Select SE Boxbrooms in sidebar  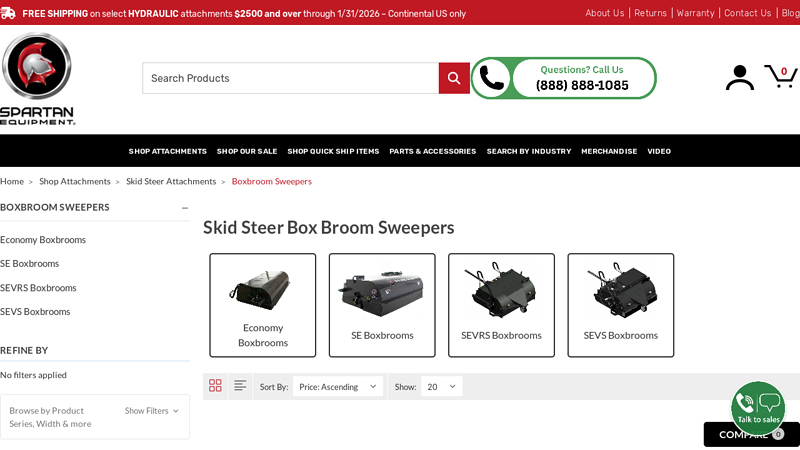[30, 264]
